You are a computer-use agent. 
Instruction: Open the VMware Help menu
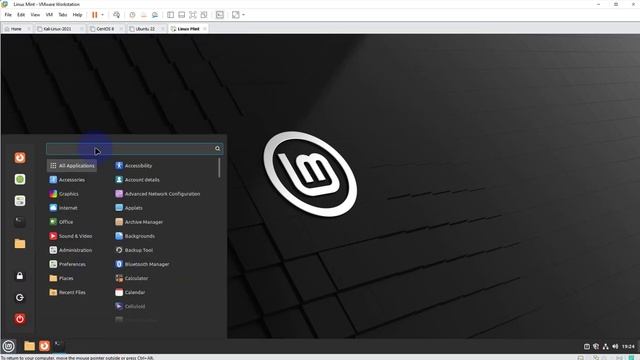click(x=77, y=15)
